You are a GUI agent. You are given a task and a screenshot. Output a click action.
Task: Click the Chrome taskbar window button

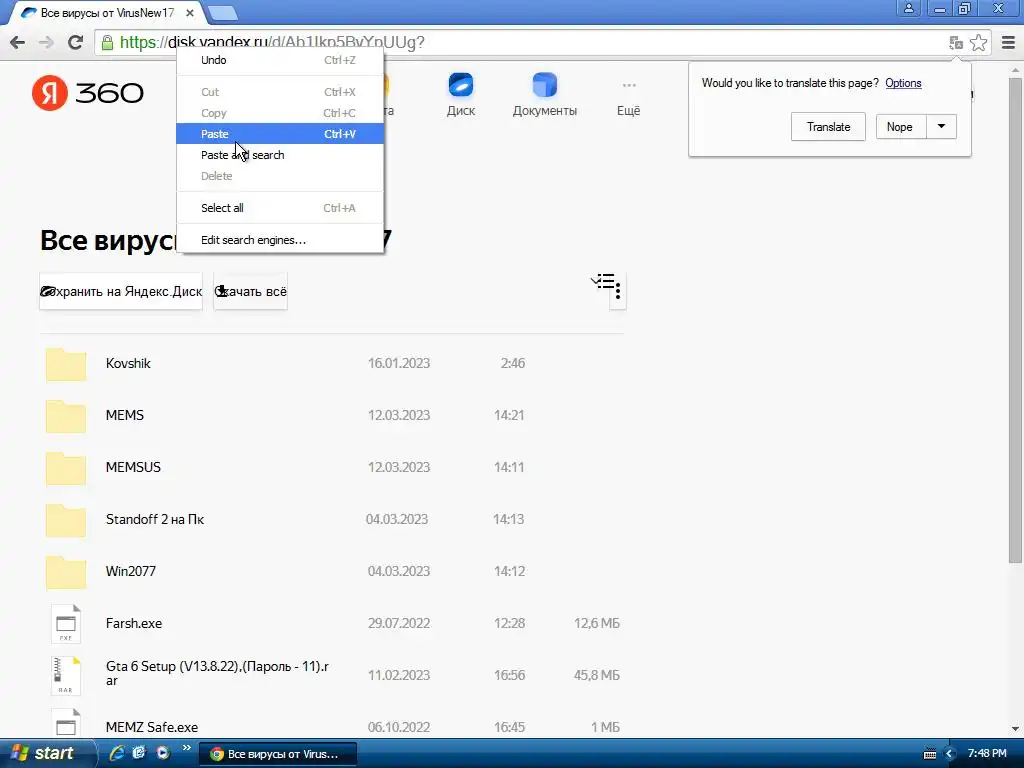click(277, 754)
